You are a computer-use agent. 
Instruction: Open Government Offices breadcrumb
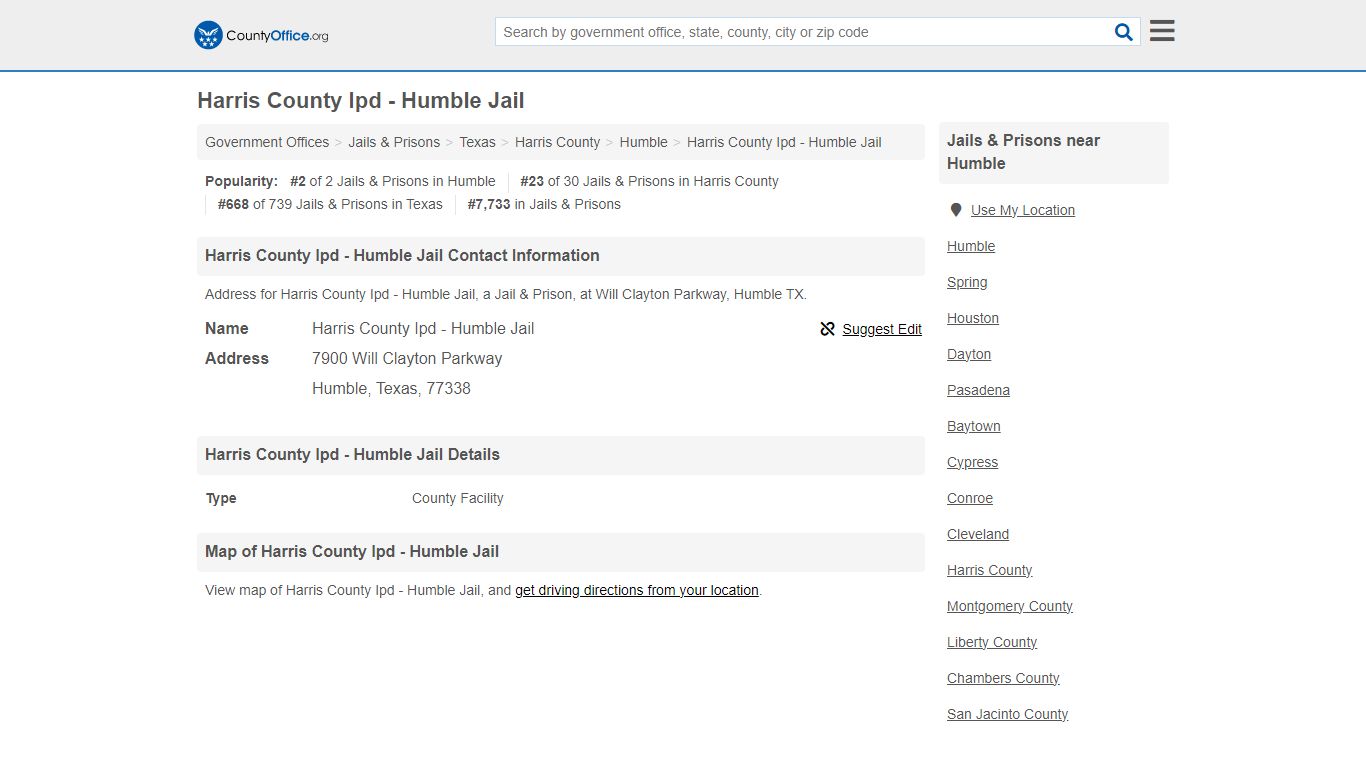click(x=267, y=142)
